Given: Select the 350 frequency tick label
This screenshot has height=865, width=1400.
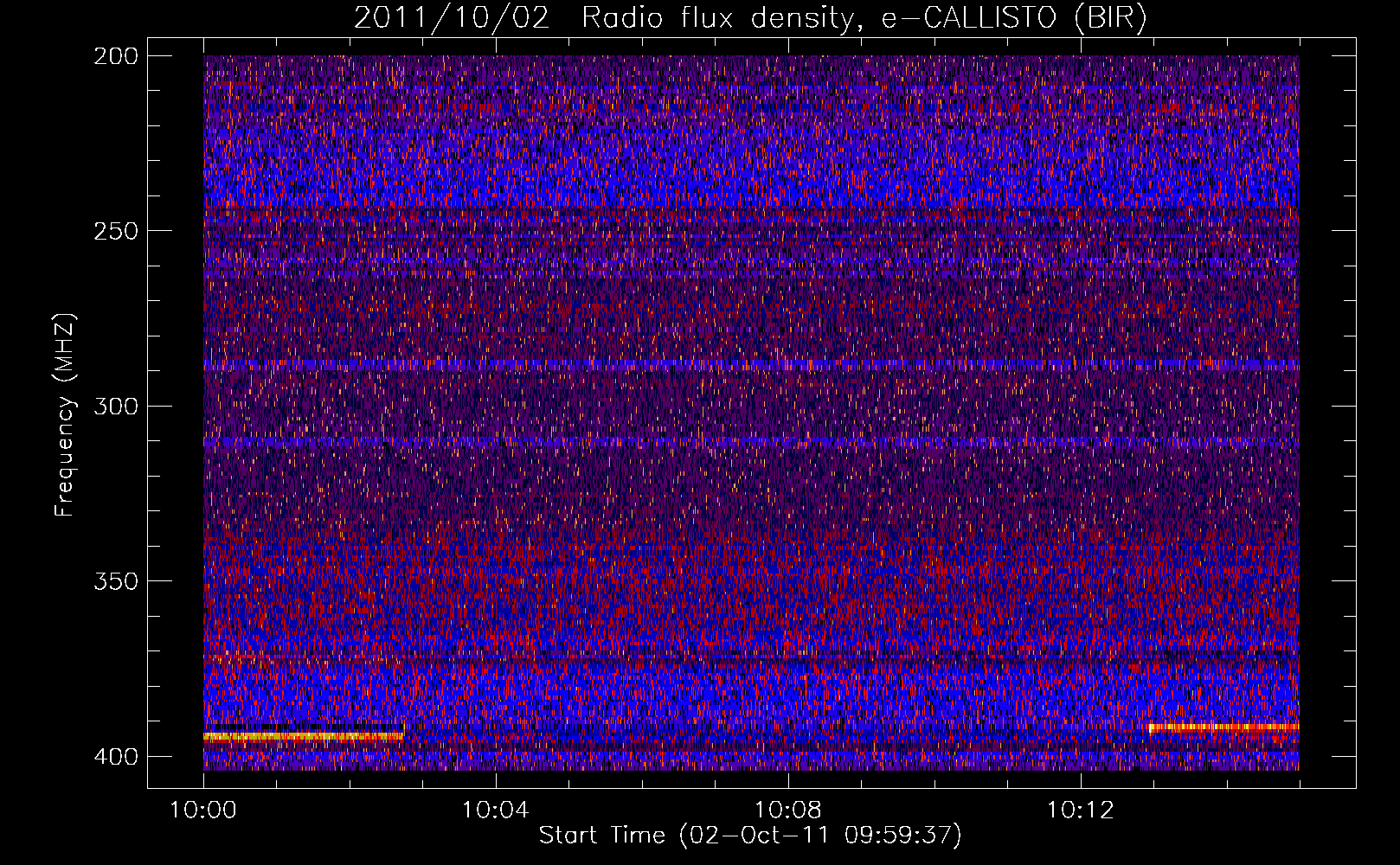Looking at the screenshot, I should pos(115,581).
